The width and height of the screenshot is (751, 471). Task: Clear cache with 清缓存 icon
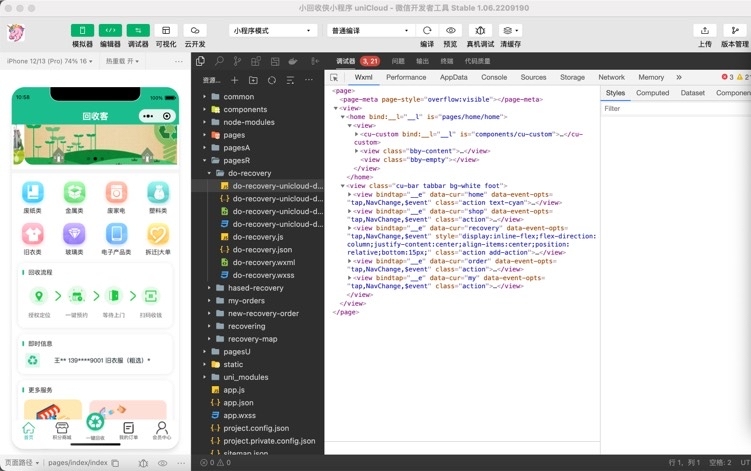tap(510, 31)
